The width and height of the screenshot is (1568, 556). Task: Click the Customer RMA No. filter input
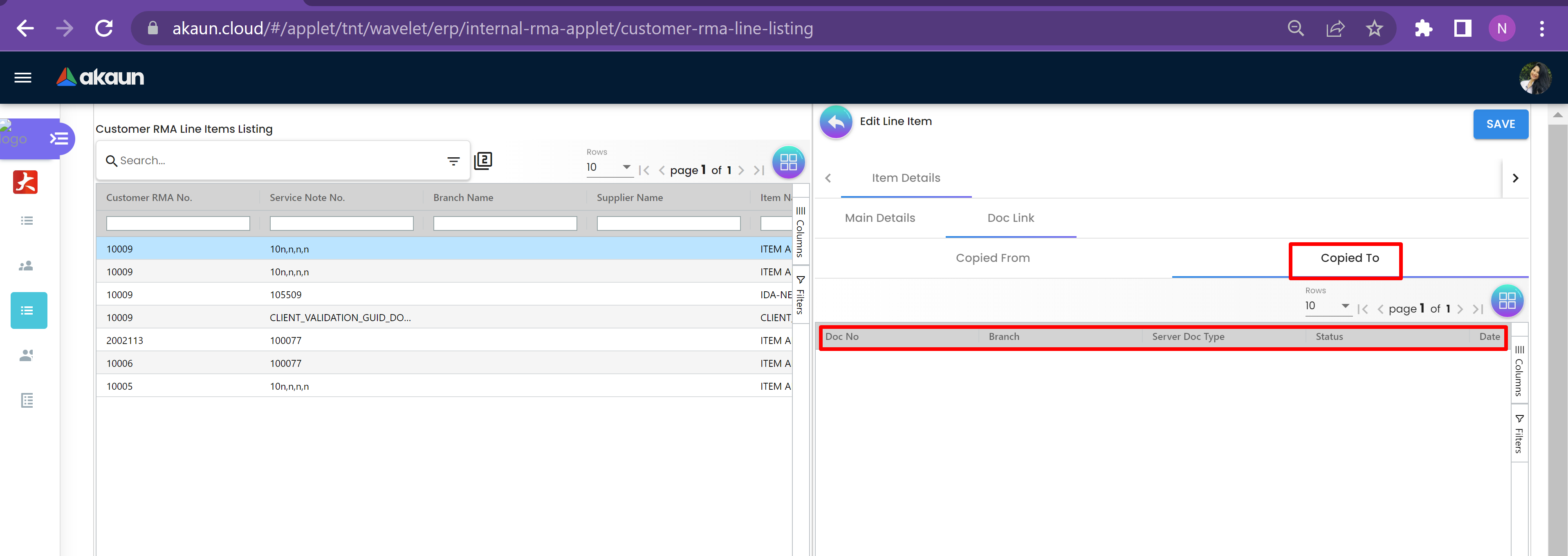click(x=178, y=224)
